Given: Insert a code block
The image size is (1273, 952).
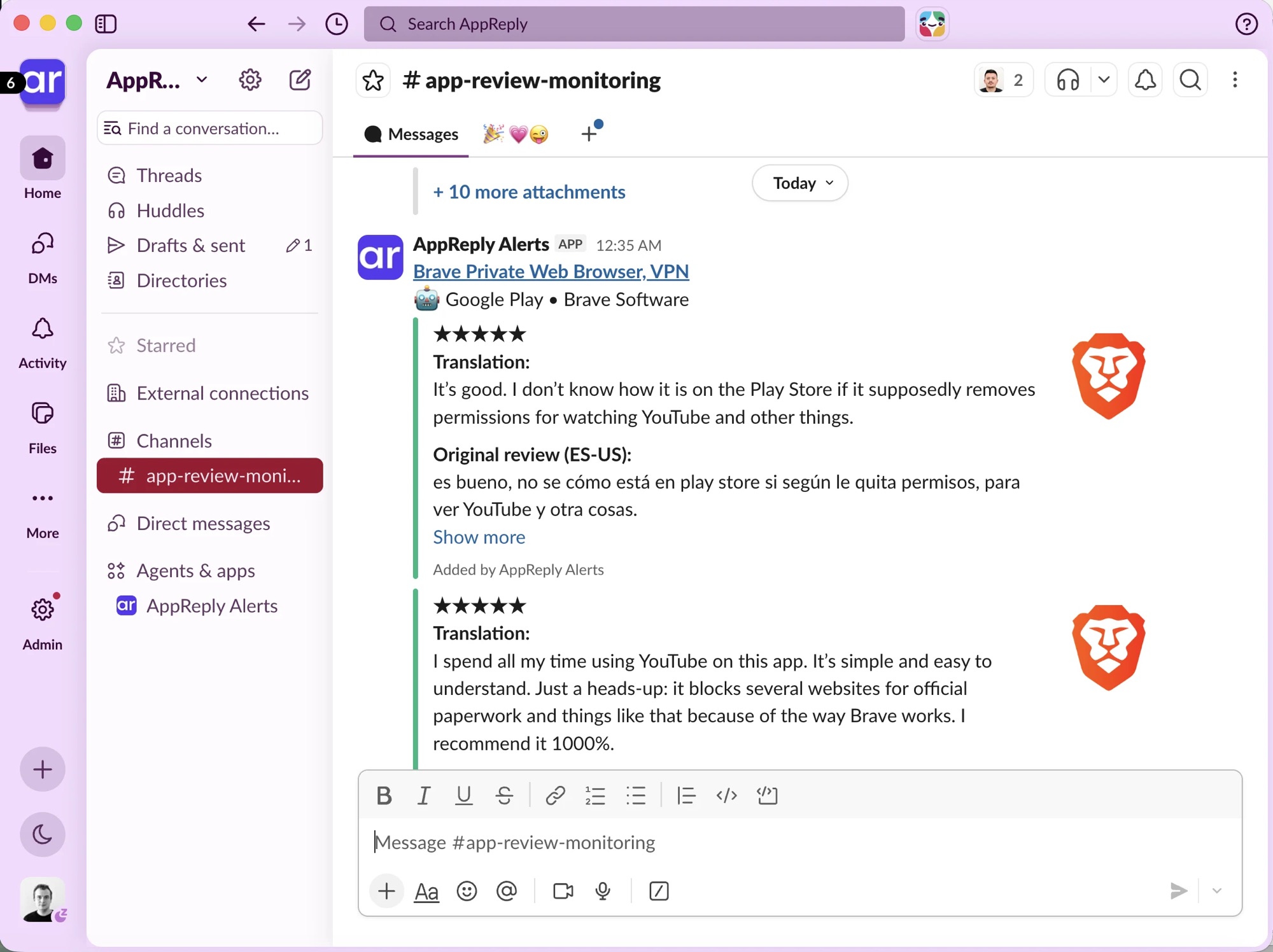Looking at the screenshot, I should coord(767,795).
